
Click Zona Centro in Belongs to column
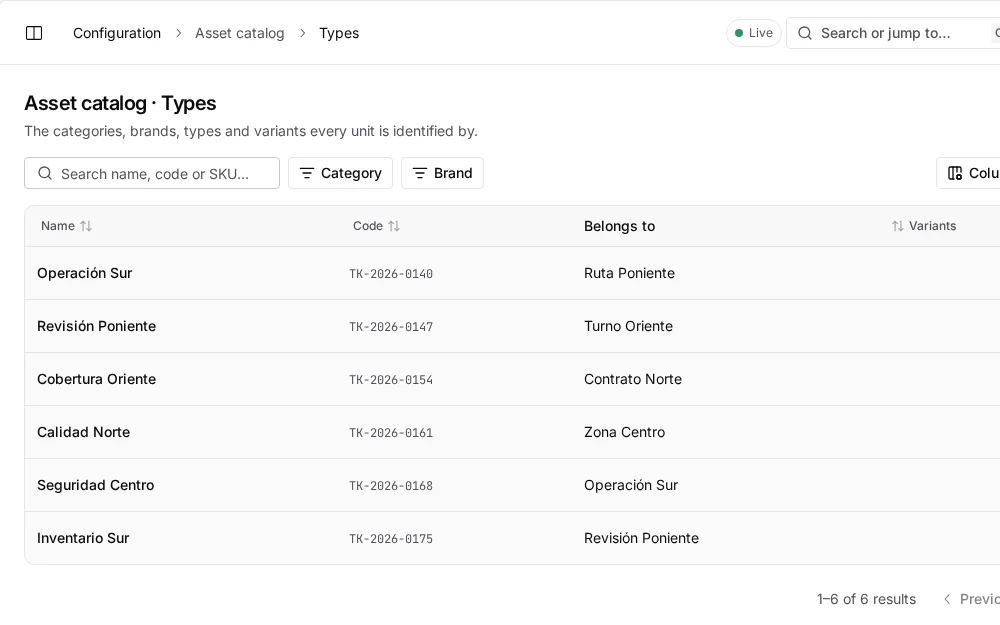[x=624, y=432]
